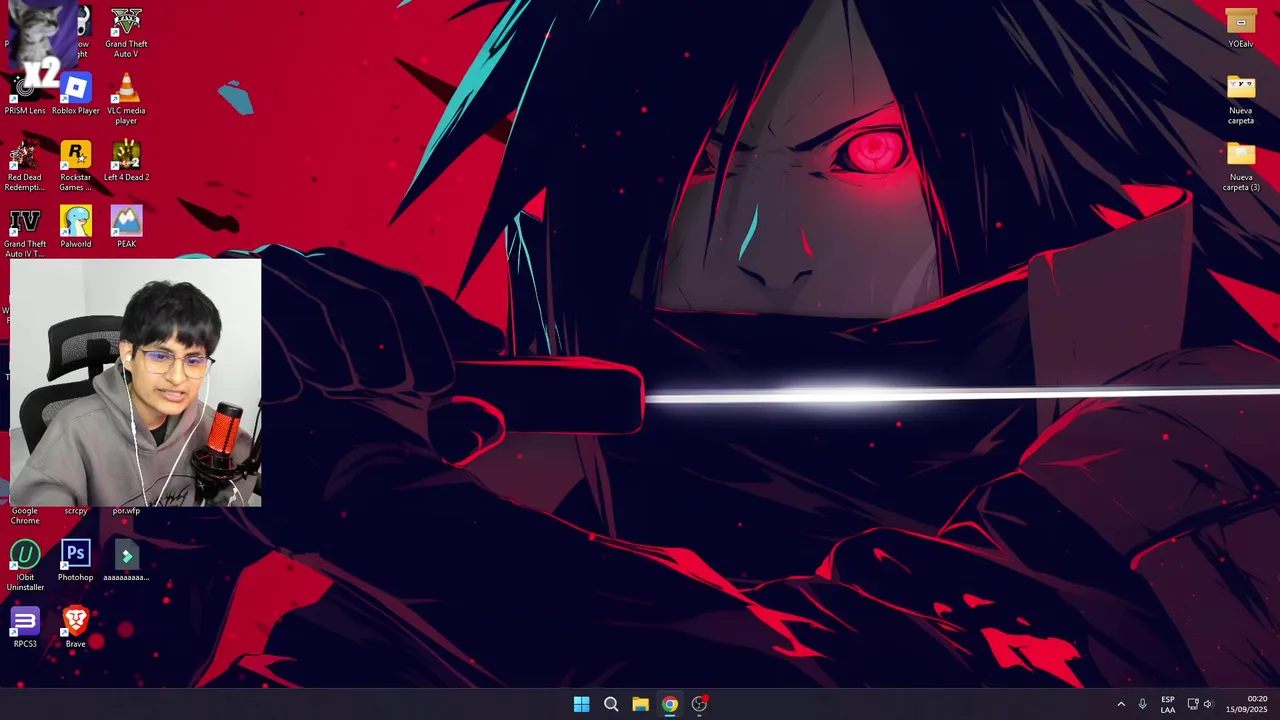Screen dimensions: 1280x720
Task: Select Grand Theft Auto IV shortcut
Action: [24, 232]
